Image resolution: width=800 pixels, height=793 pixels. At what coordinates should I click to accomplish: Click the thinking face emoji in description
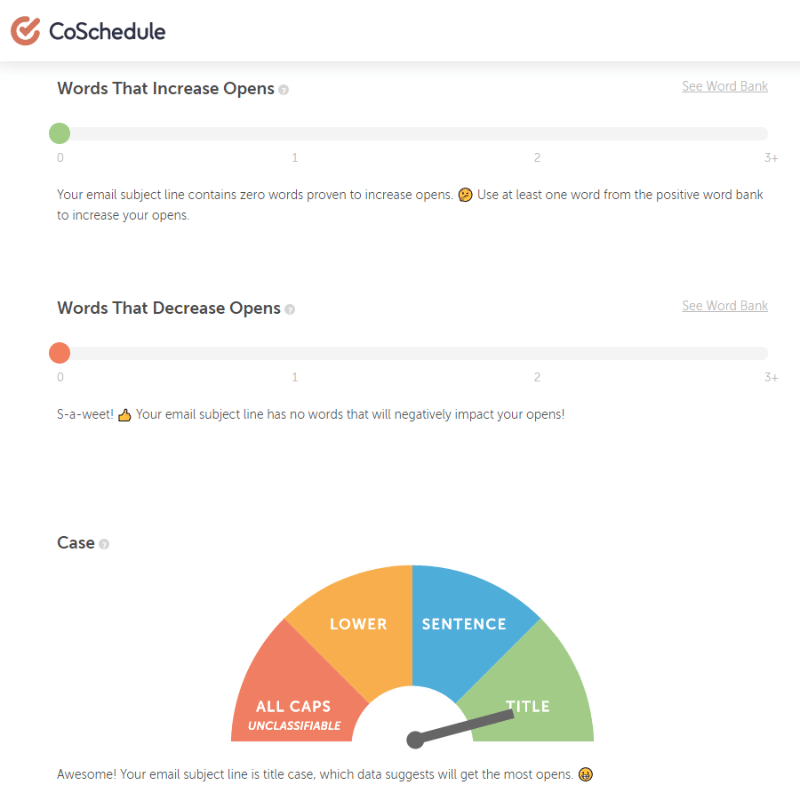pos(465,195)
